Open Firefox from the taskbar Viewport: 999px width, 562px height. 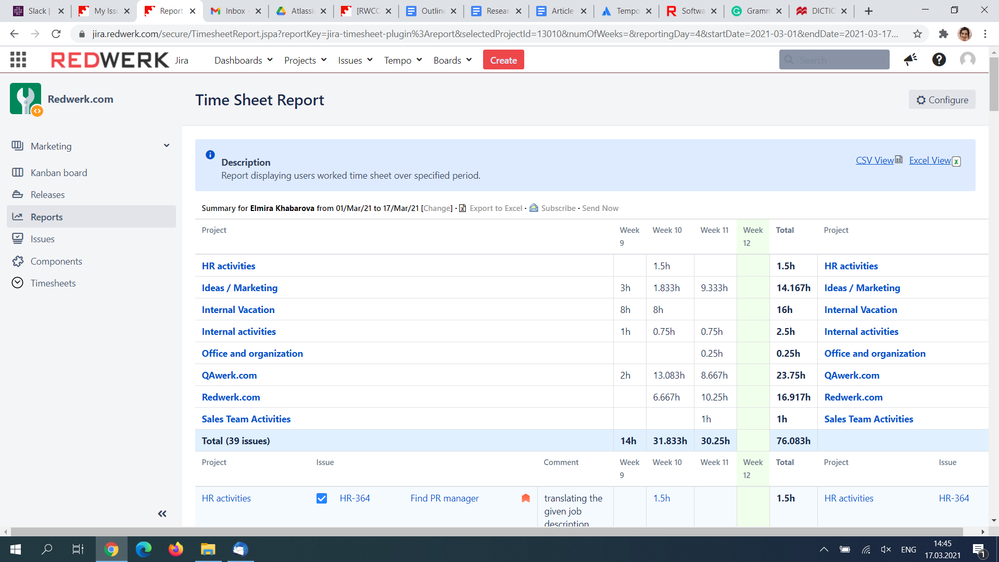[176, 549]
